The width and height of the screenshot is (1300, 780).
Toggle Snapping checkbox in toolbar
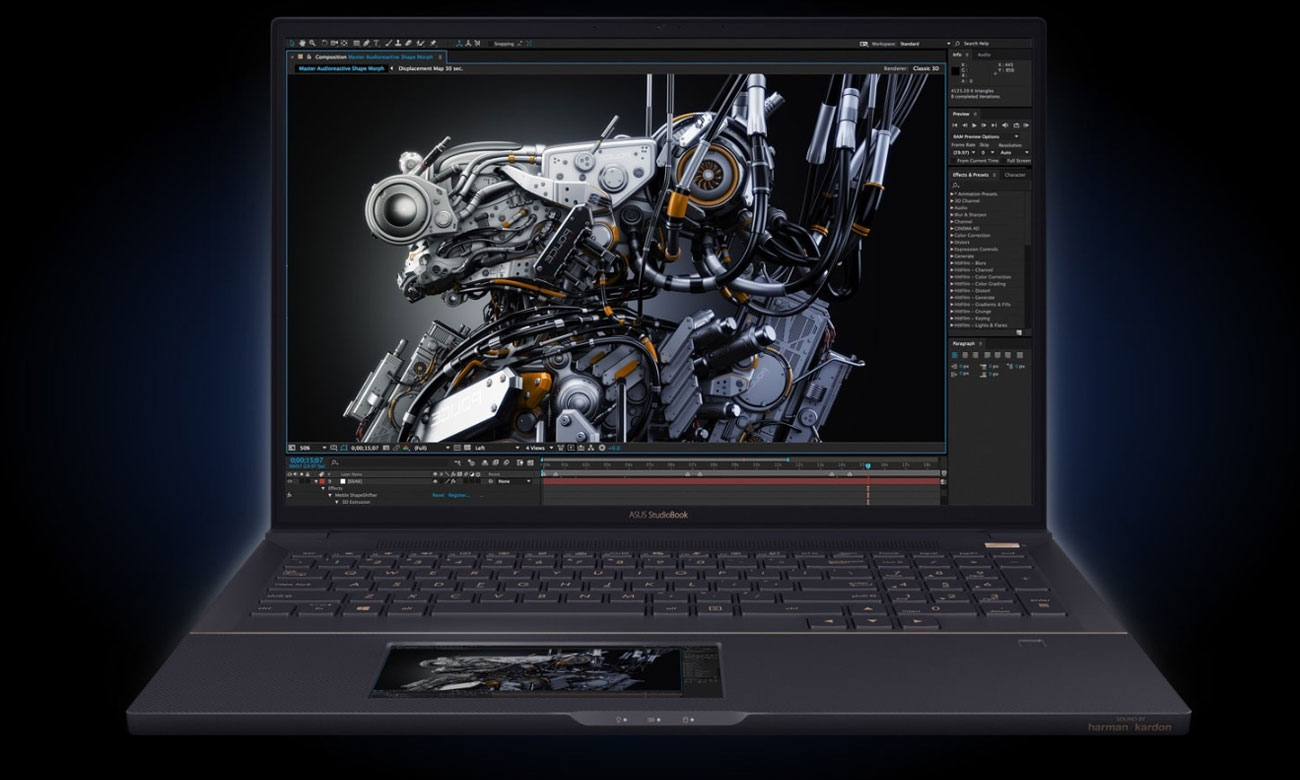click(x=491, y=44)
